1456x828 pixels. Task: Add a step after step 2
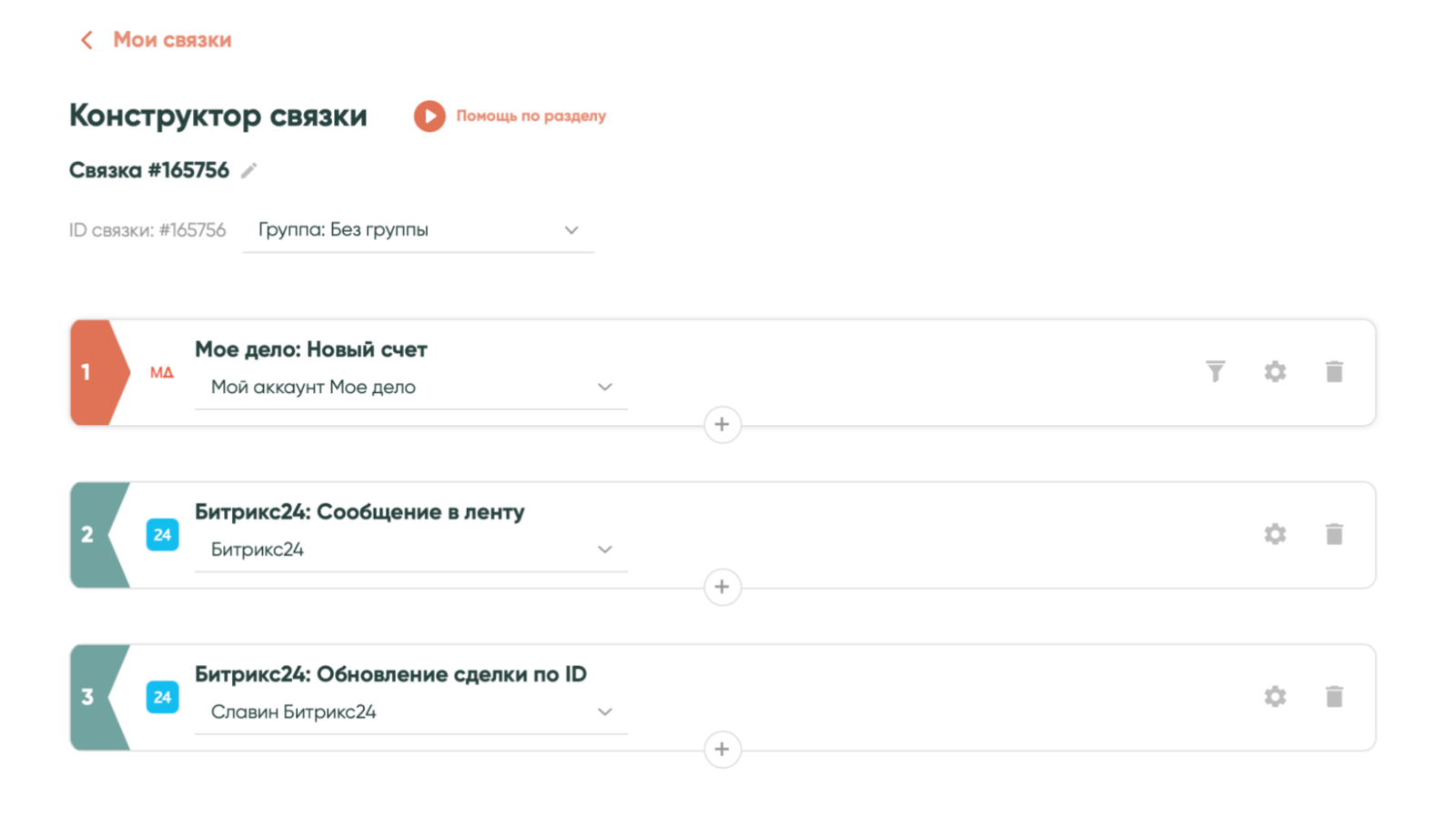point(722,587)
